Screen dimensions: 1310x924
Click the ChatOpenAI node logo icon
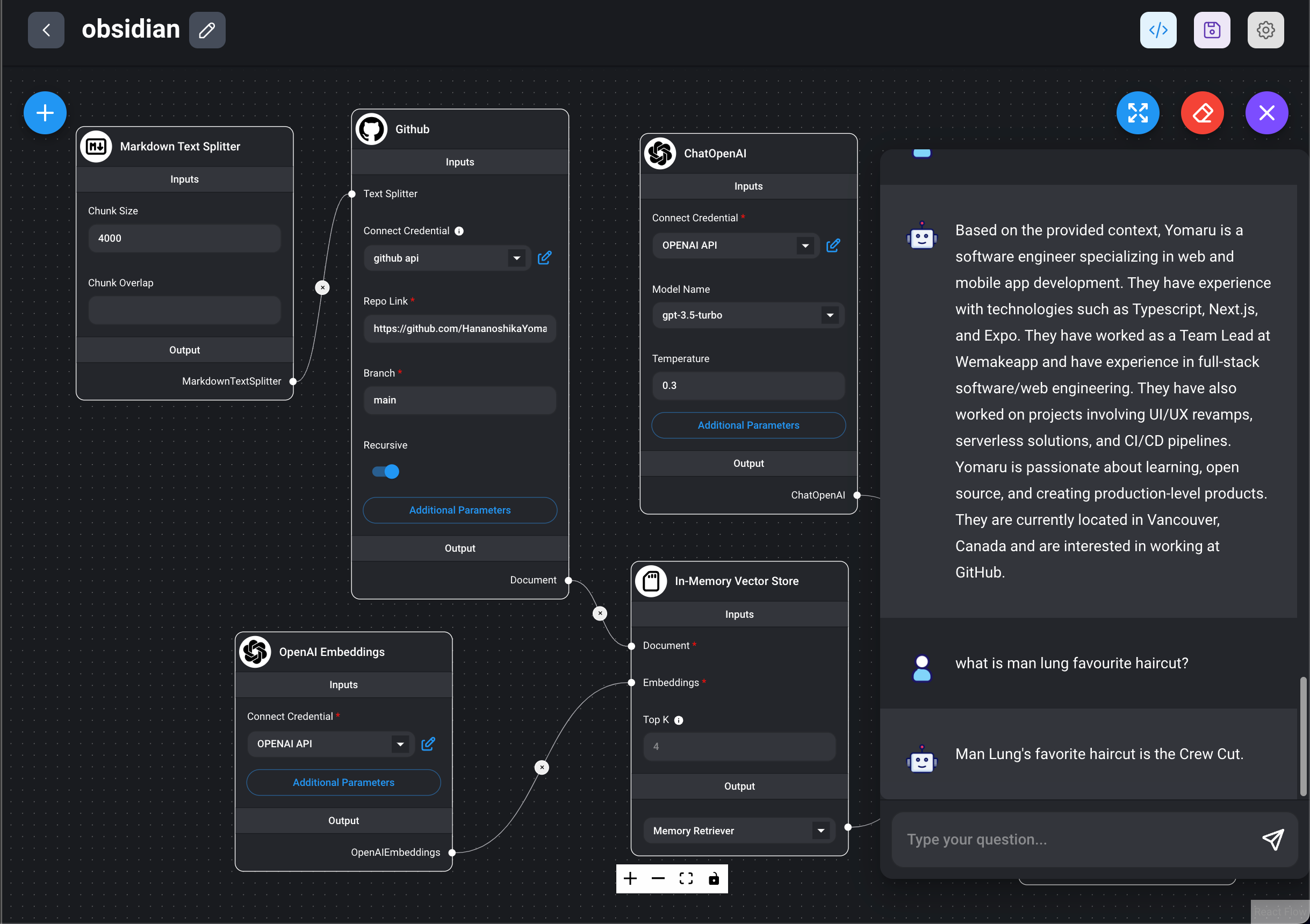pyautogui.click(x=660, y=154)
